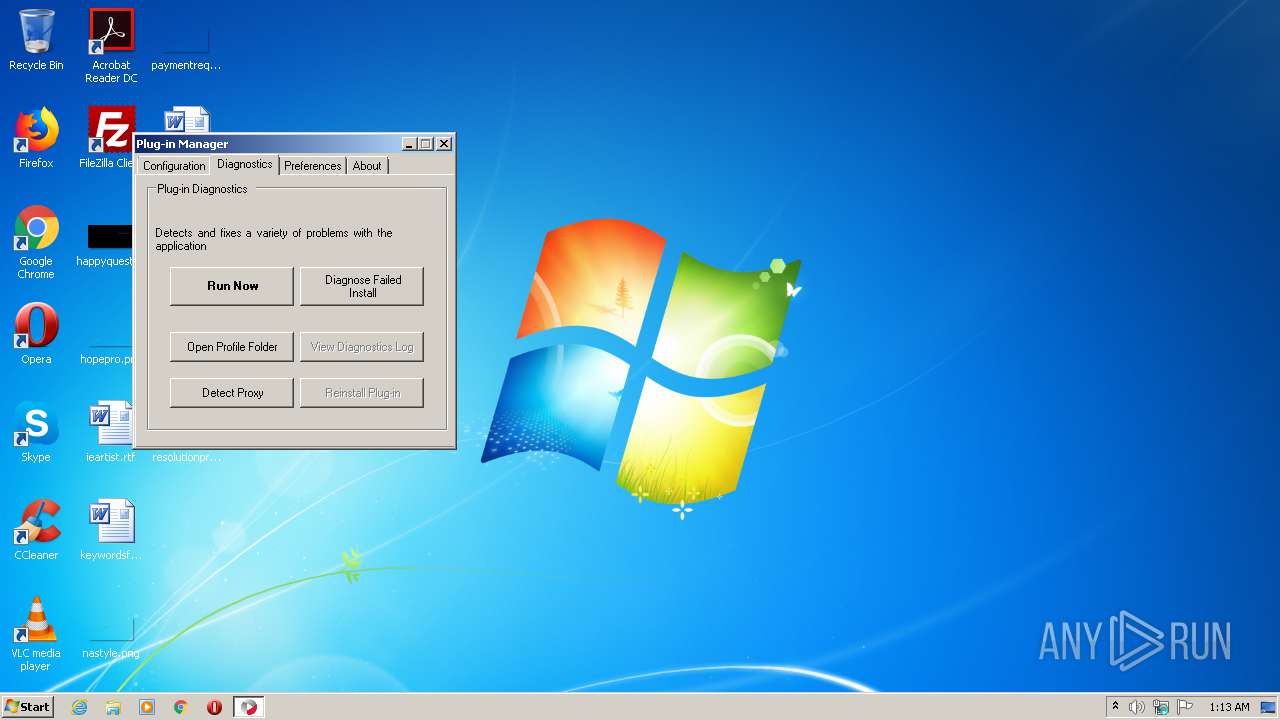Select the resolutionpr... file on the desktop
The image size is (1280, 720).
186,457
